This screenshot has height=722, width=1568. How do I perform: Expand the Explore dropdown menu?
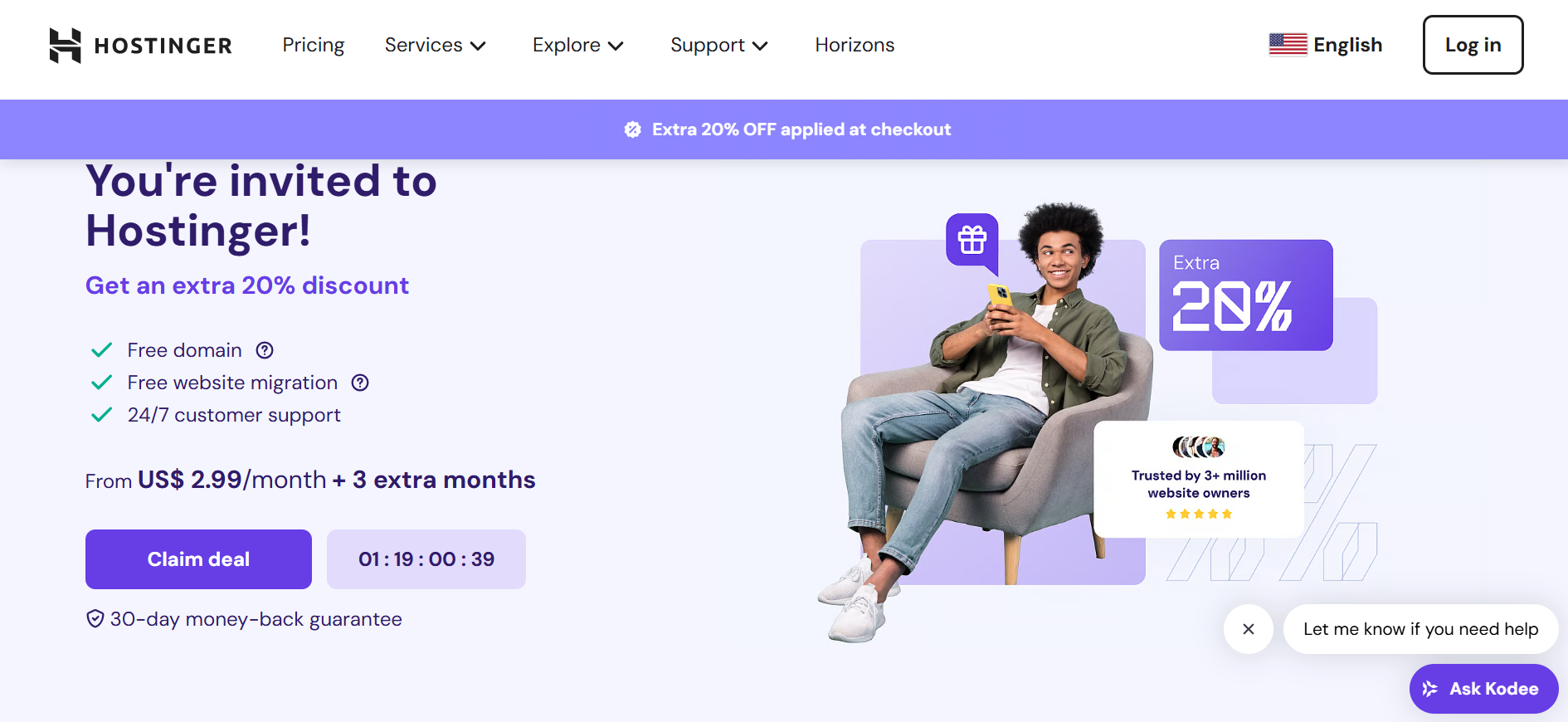(x=577, y=45)
